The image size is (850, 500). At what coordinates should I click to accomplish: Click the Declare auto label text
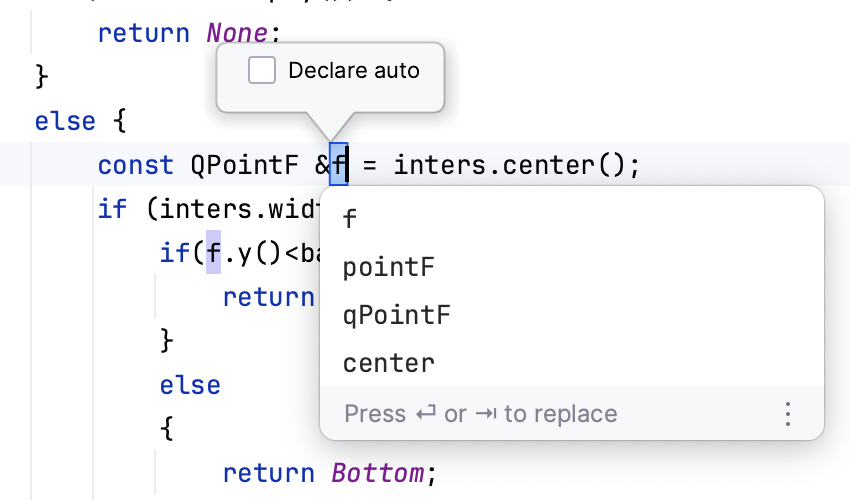(x=353, y=71)
